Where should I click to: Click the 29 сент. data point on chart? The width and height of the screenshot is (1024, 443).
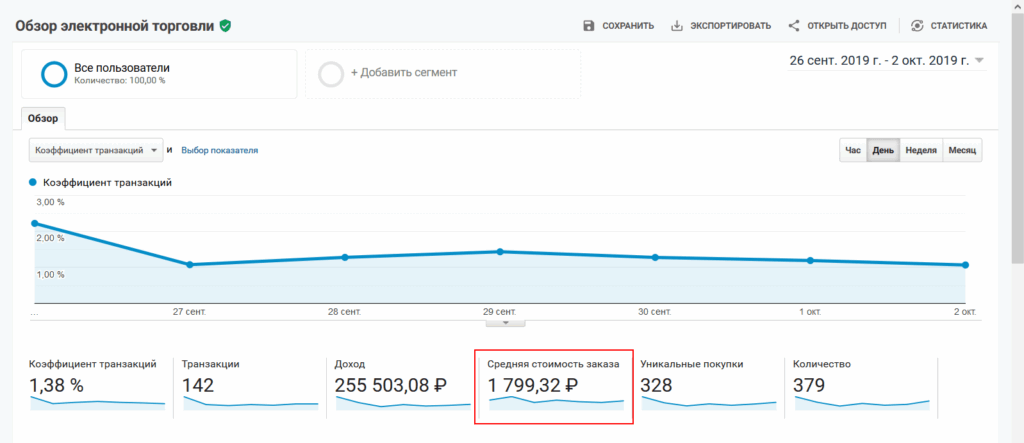click(x=500, y=252)
